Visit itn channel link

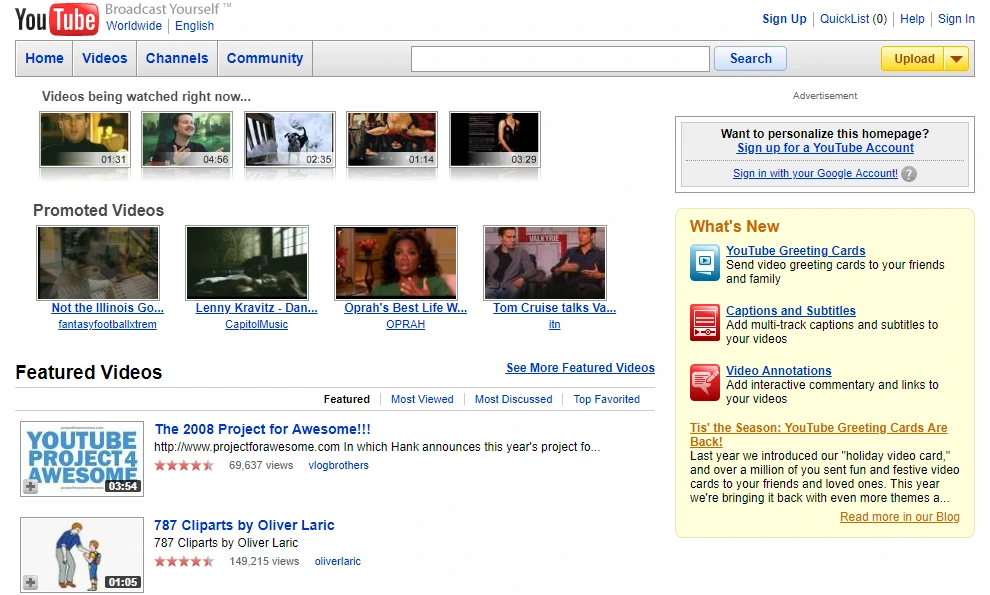click(x=554, y=324)
